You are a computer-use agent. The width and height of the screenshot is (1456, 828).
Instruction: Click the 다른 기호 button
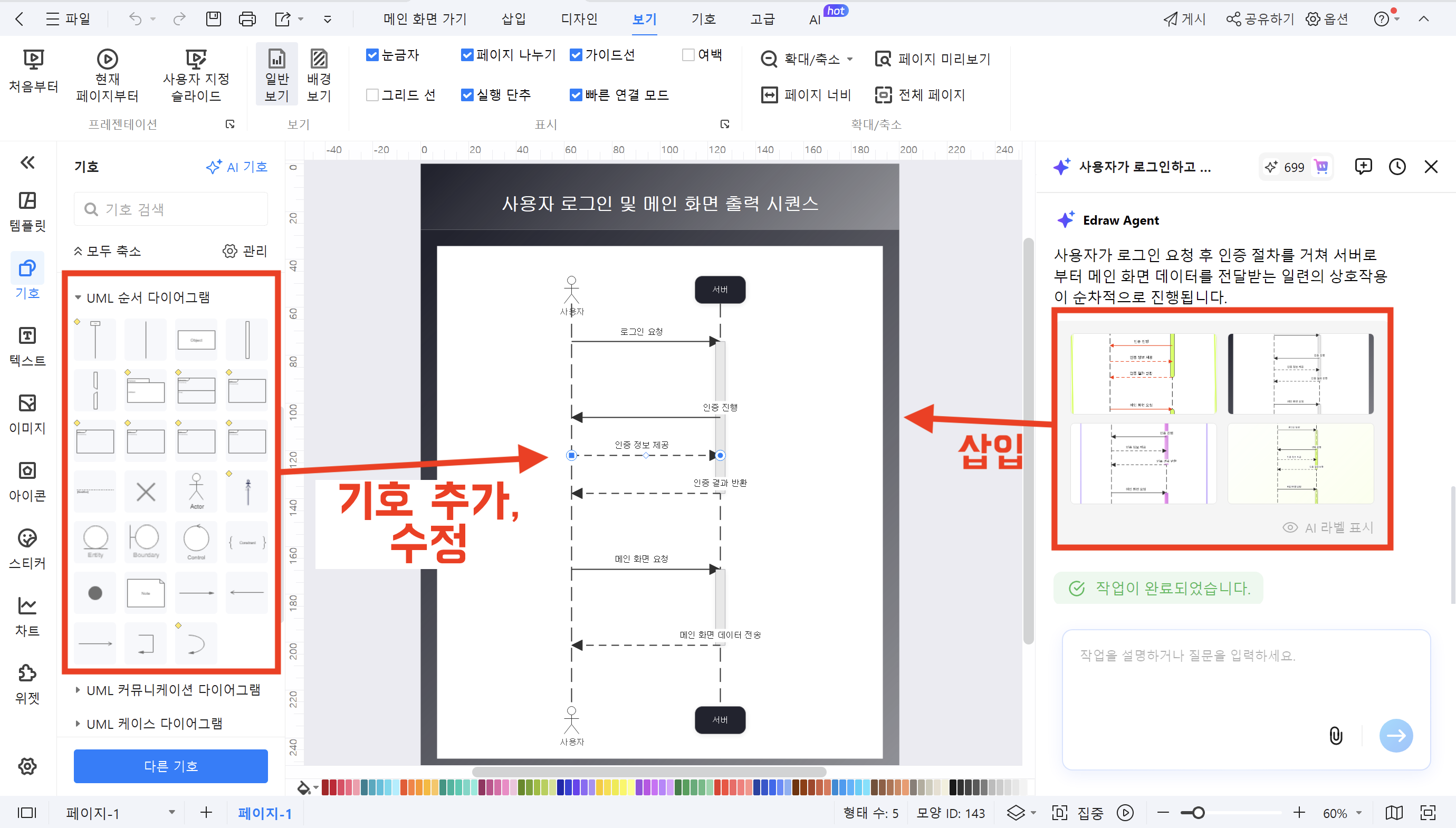coord(170,766)
